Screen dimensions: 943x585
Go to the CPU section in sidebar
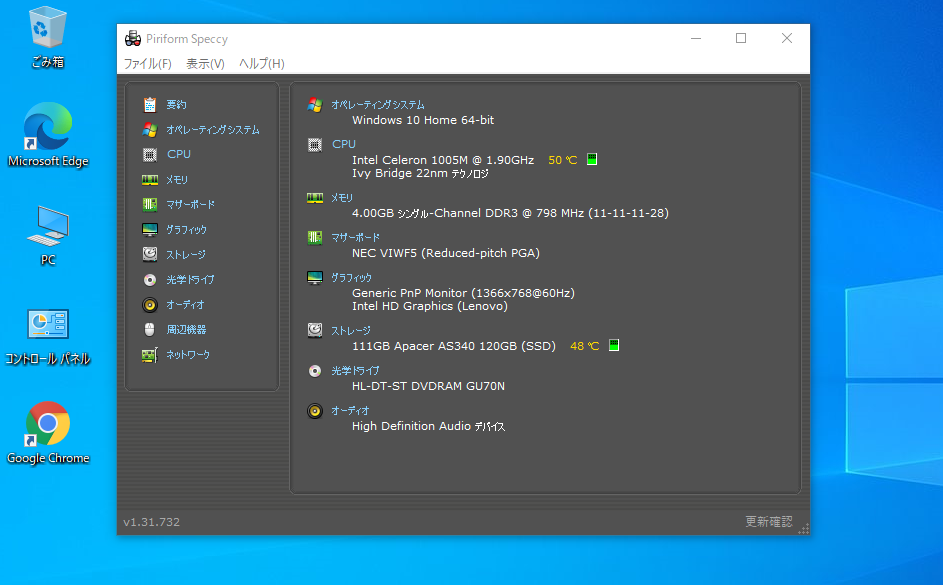(x=179, y=155)
